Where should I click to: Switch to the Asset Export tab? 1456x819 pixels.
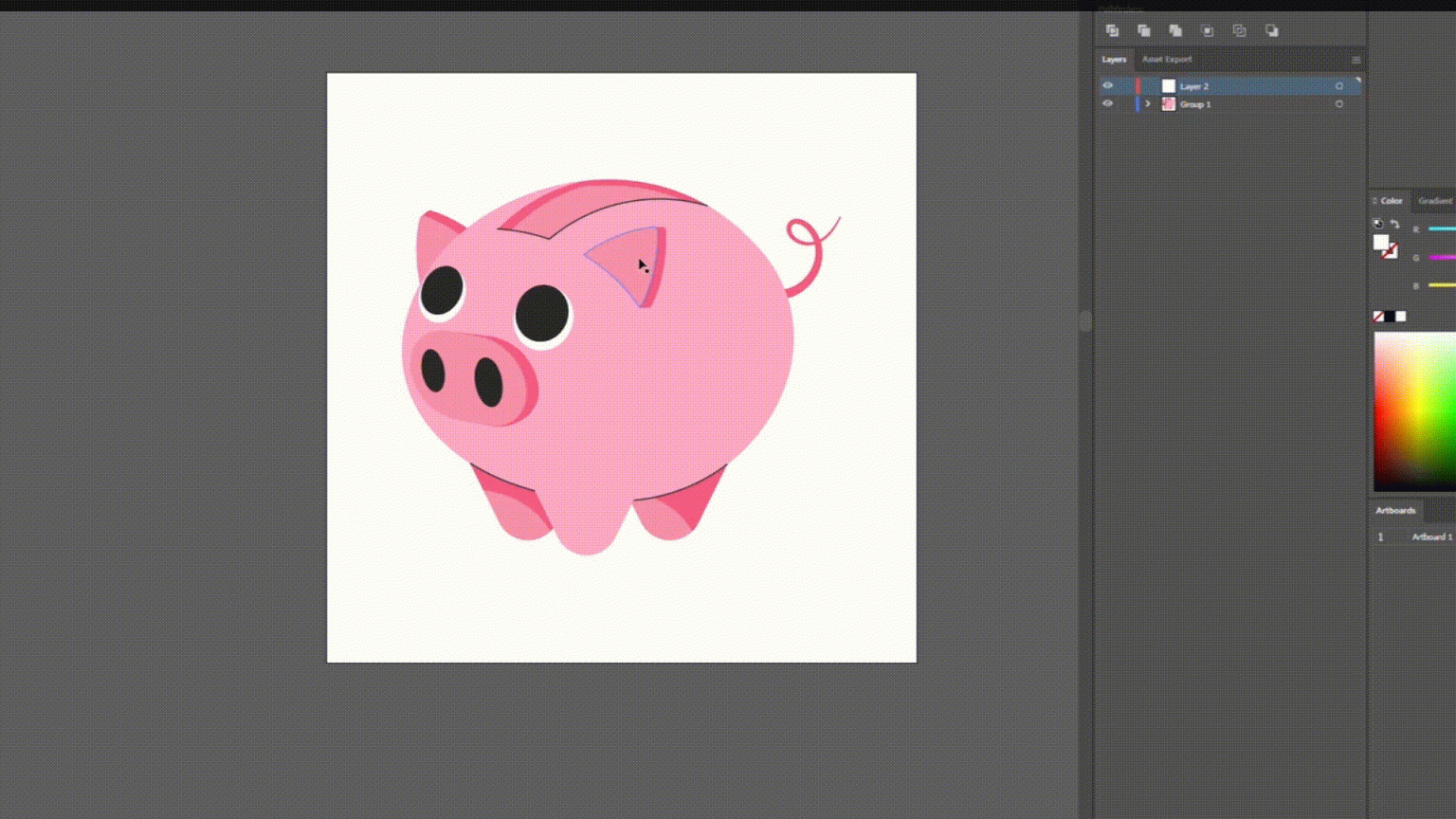pyautogui.click(x=1166, y=59)
